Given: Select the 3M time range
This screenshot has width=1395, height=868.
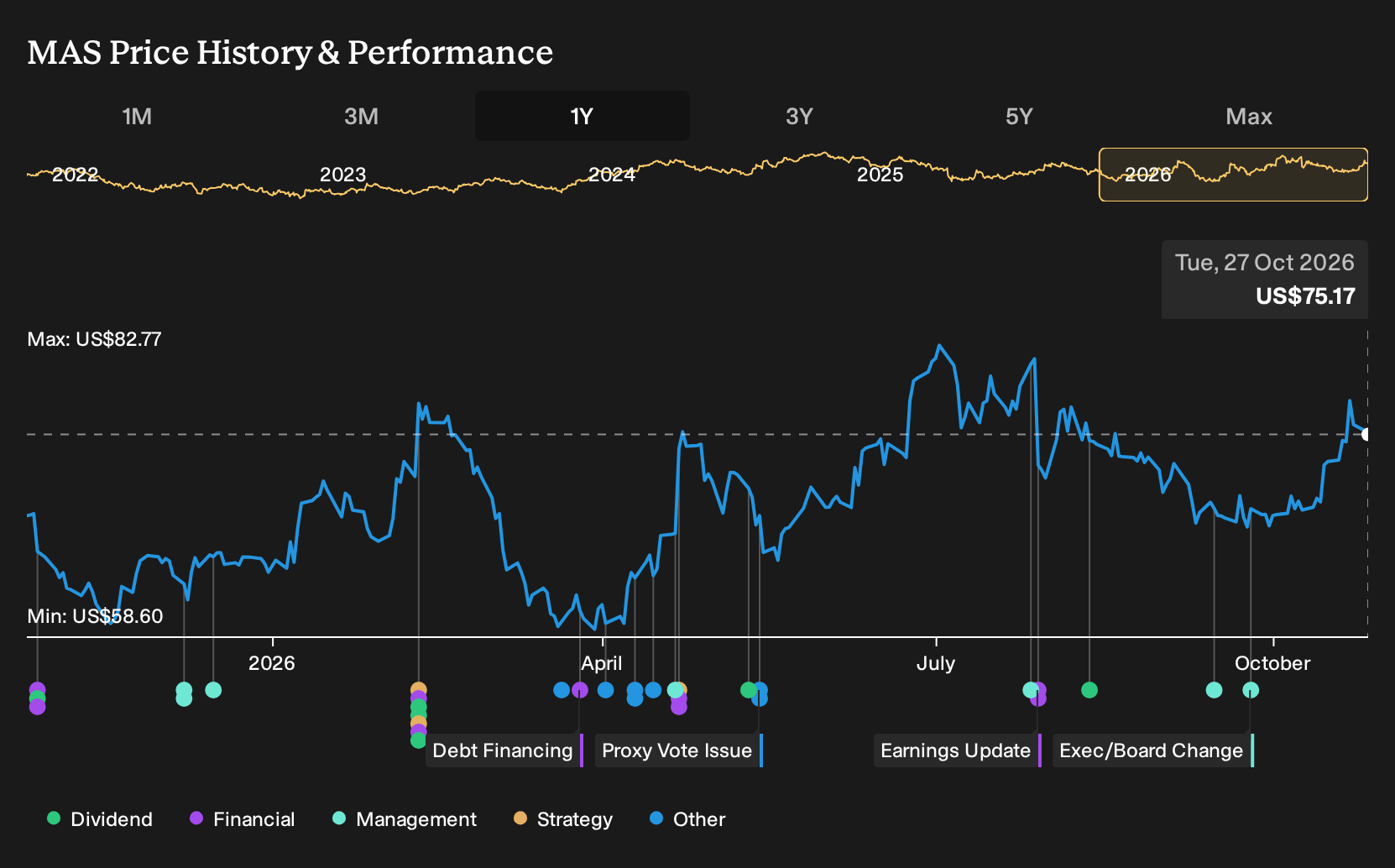Looking at the screenshot, I should coord(361,116).
